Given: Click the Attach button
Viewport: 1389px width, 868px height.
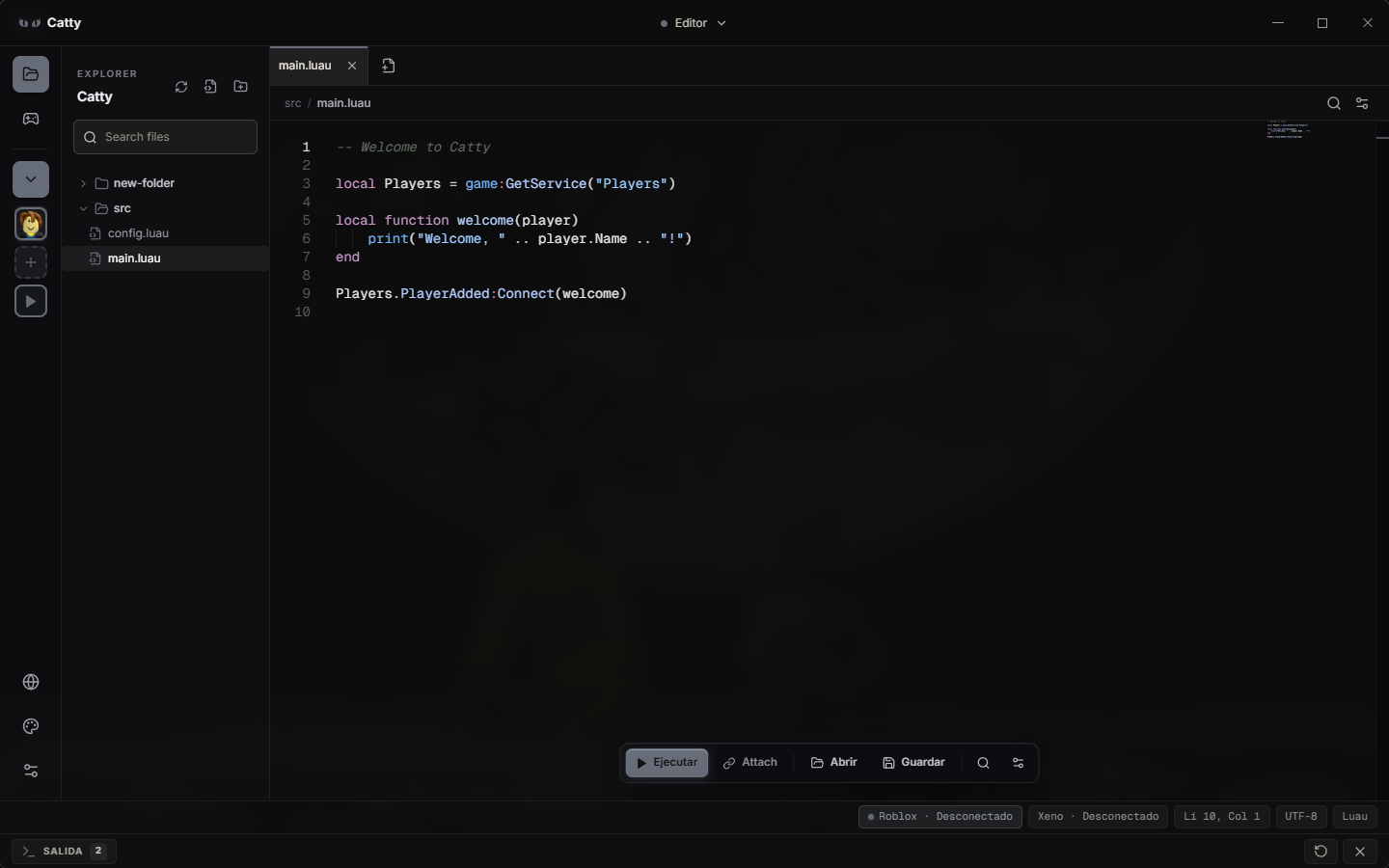Looking at the screenshot, I should tap(750, 763).
